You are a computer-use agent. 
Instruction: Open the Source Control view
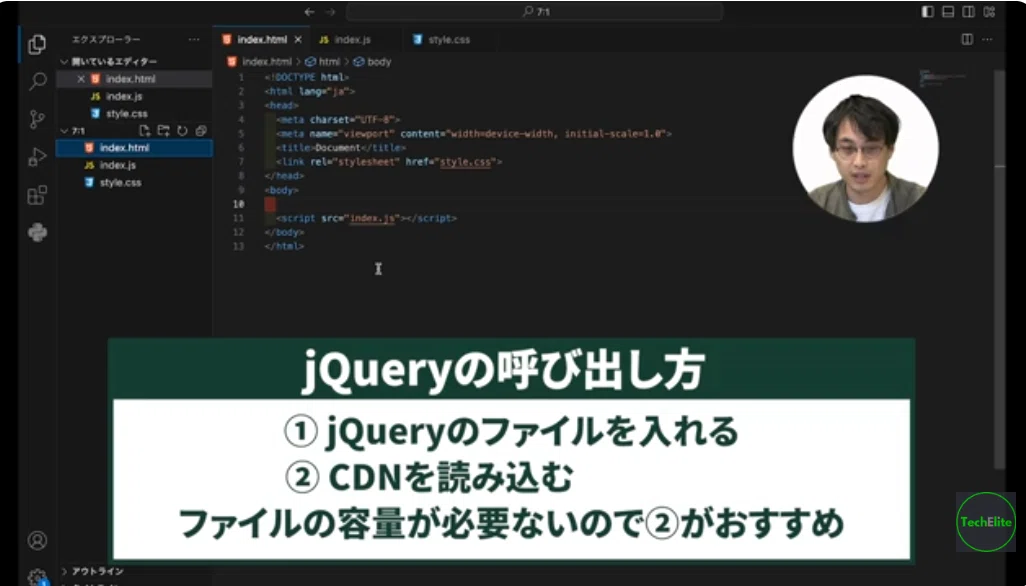click(x=37, y=120)
